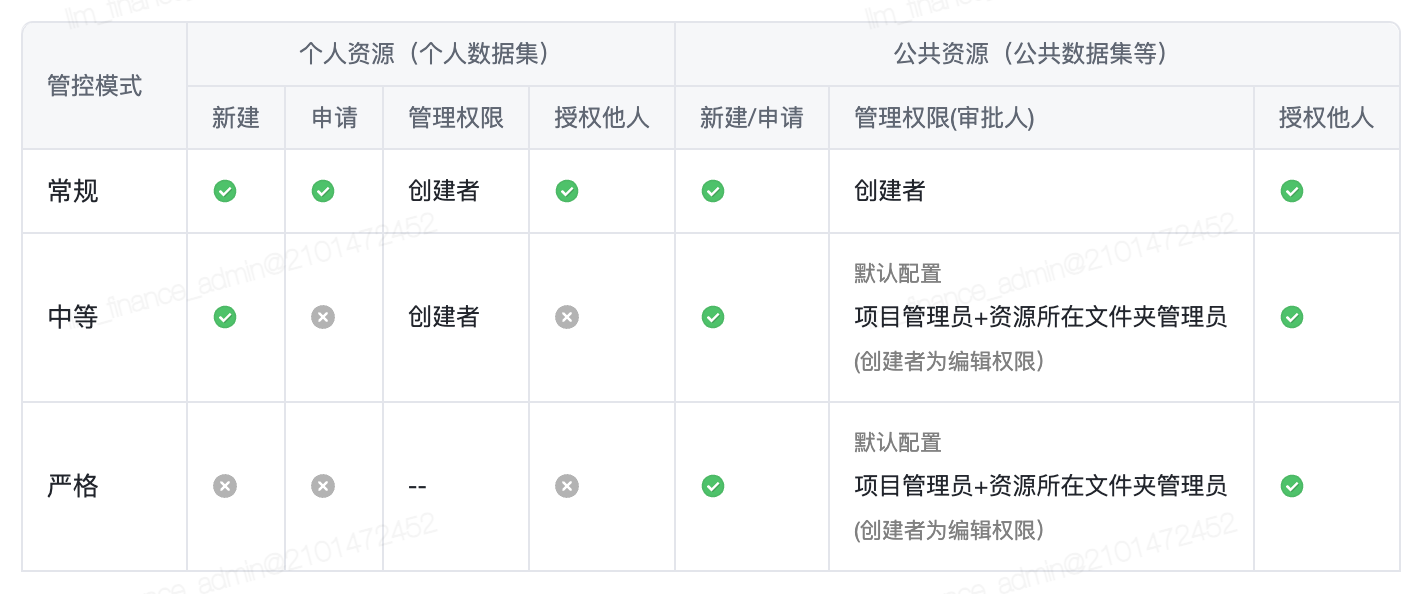Image resolution: width=1422 pixels, height=594 pixels.
Task: Click the 个人资源（个人数据集） header
Action: 430,54
